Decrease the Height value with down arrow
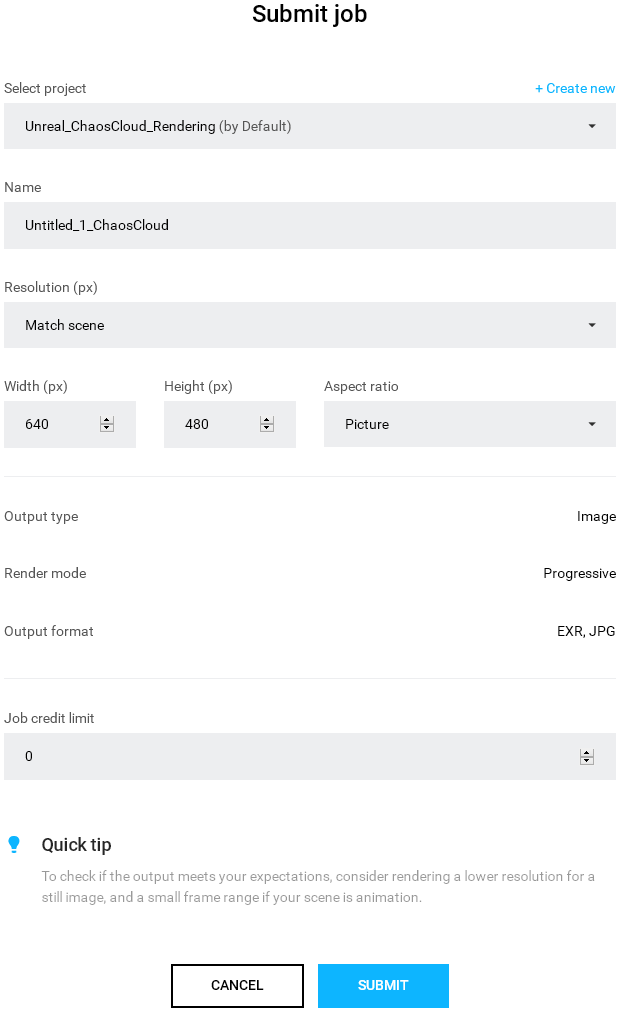620x1012 pixels. click(267, 428)
